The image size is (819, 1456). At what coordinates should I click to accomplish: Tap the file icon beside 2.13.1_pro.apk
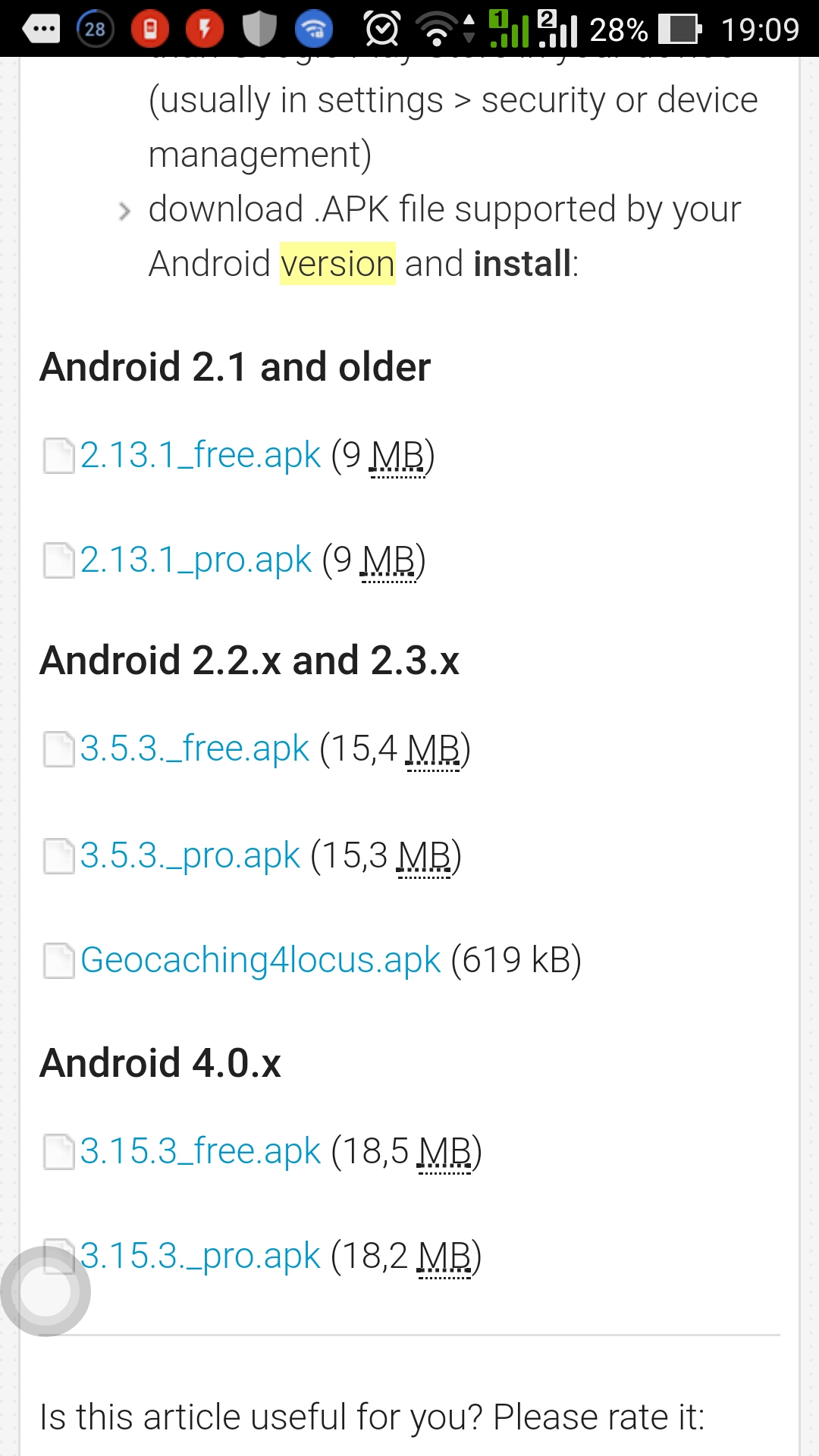(58, 560)
